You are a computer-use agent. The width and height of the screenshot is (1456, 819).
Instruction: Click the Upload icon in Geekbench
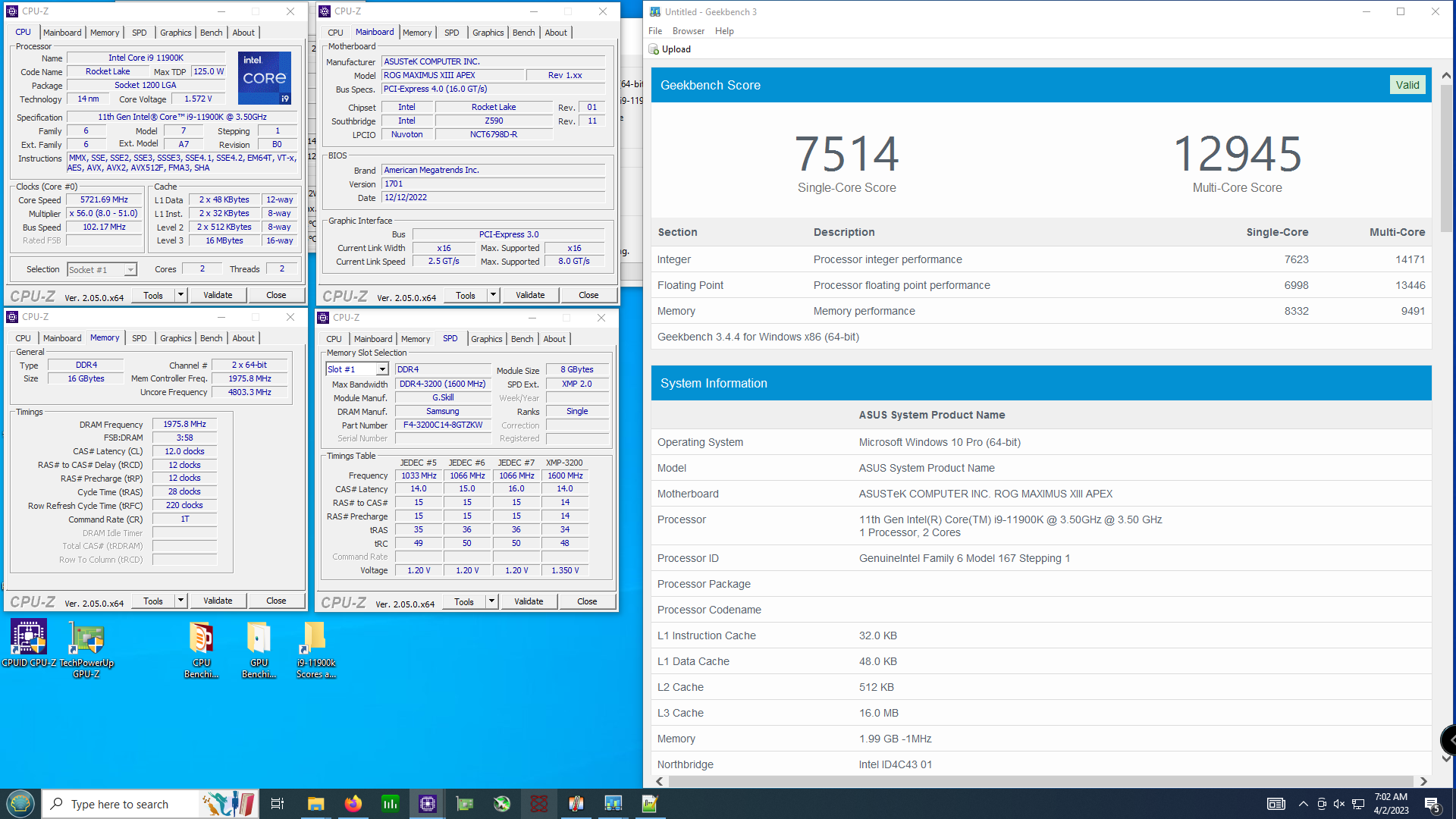tap(654, 49)
